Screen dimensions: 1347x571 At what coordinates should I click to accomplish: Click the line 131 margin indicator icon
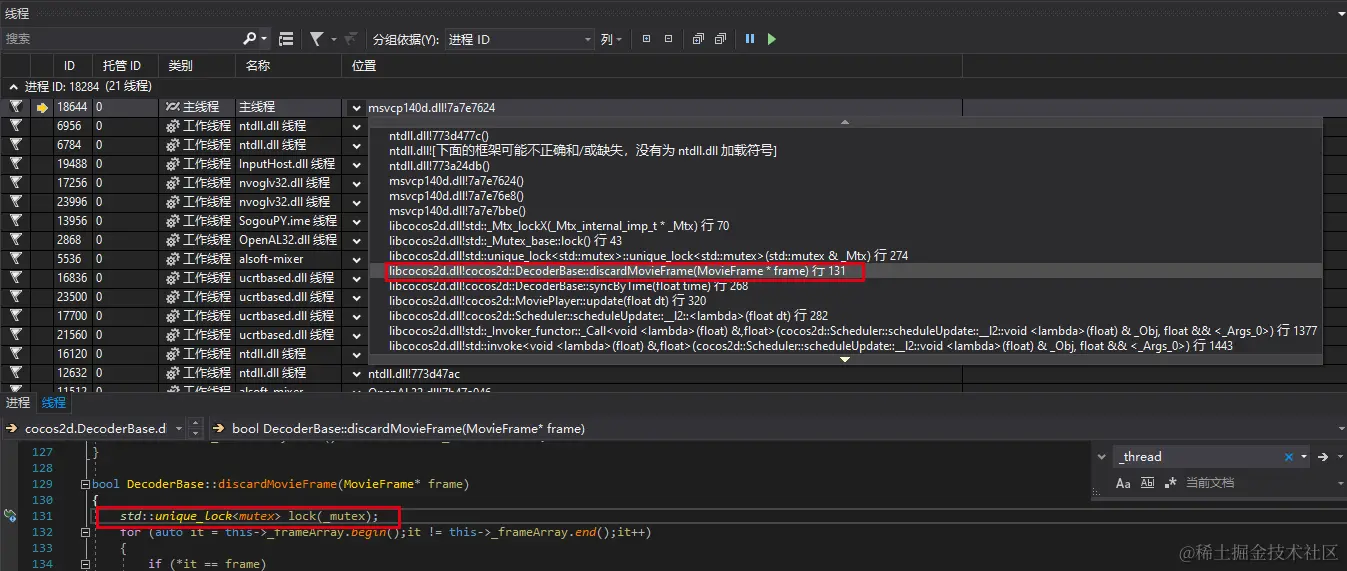coord(10,516)
